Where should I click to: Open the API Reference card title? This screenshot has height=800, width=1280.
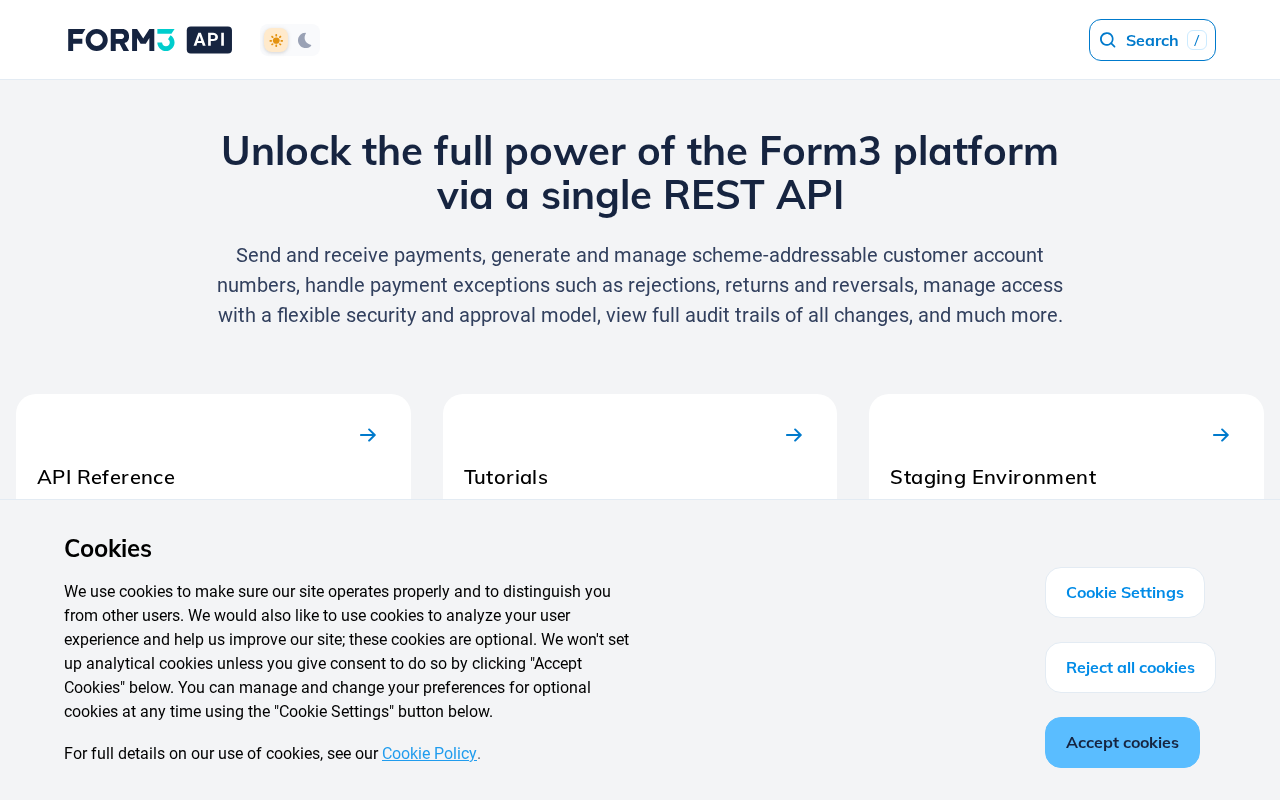[x=106, y=477]
